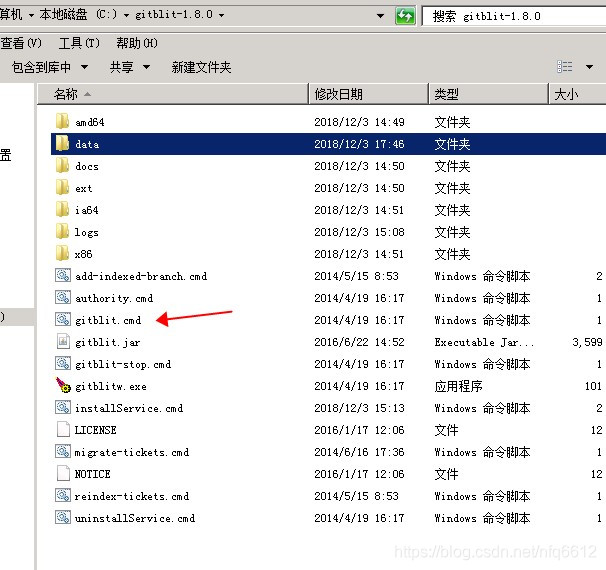Open the address bar history dropdown

pyautogui.click(x=380, y=16)
